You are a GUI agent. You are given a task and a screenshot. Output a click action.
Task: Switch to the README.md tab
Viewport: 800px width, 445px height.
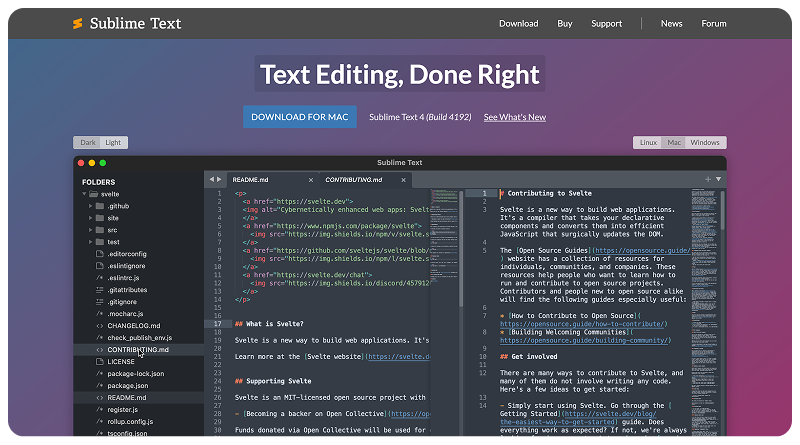click(x=272, y=180)
